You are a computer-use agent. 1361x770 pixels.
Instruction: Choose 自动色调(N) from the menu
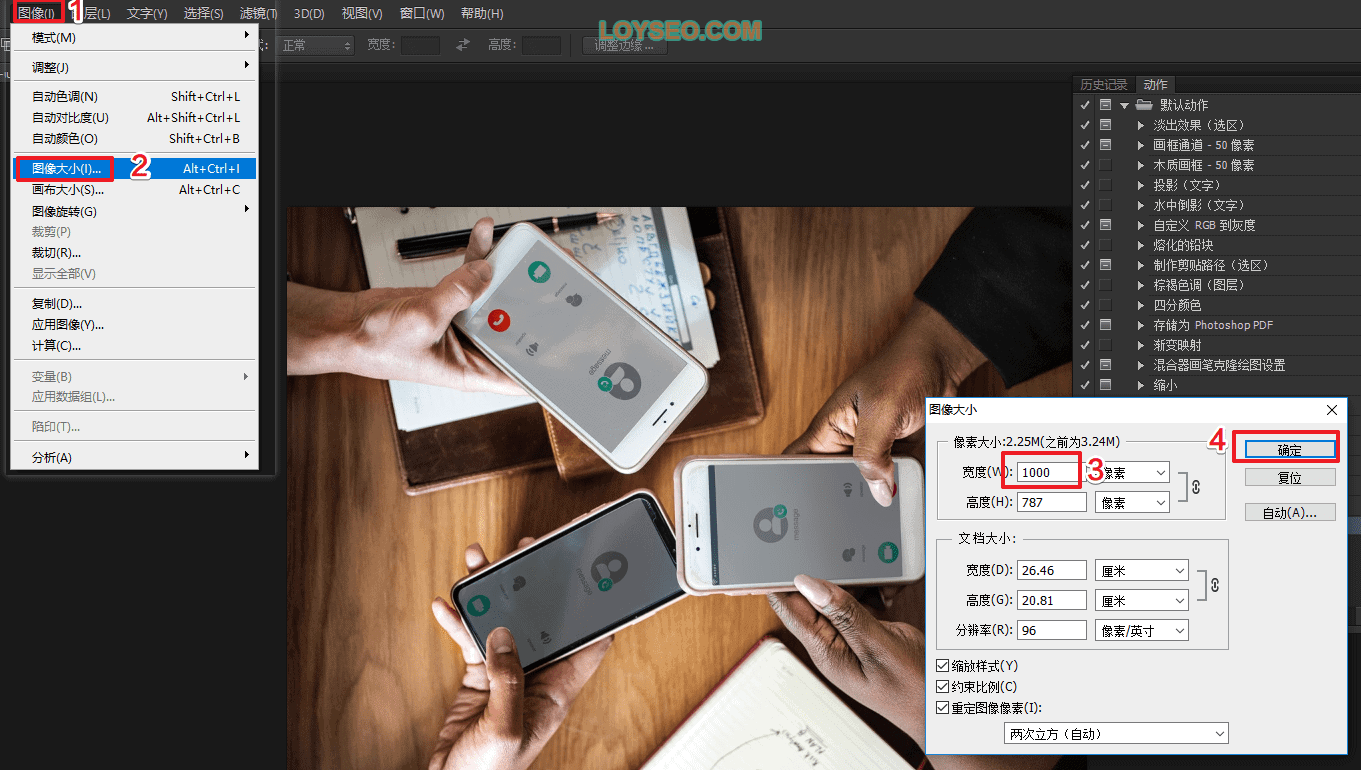[x=134, y=96]
